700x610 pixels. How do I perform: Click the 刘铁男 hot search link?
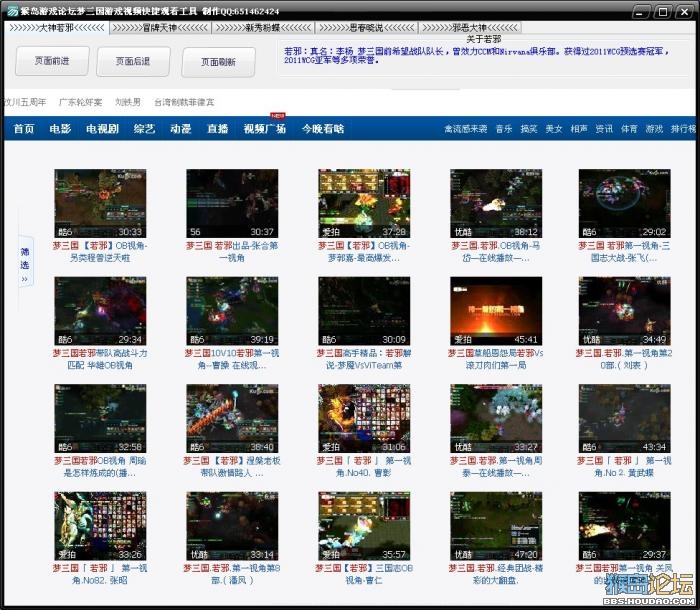(128, 102)
